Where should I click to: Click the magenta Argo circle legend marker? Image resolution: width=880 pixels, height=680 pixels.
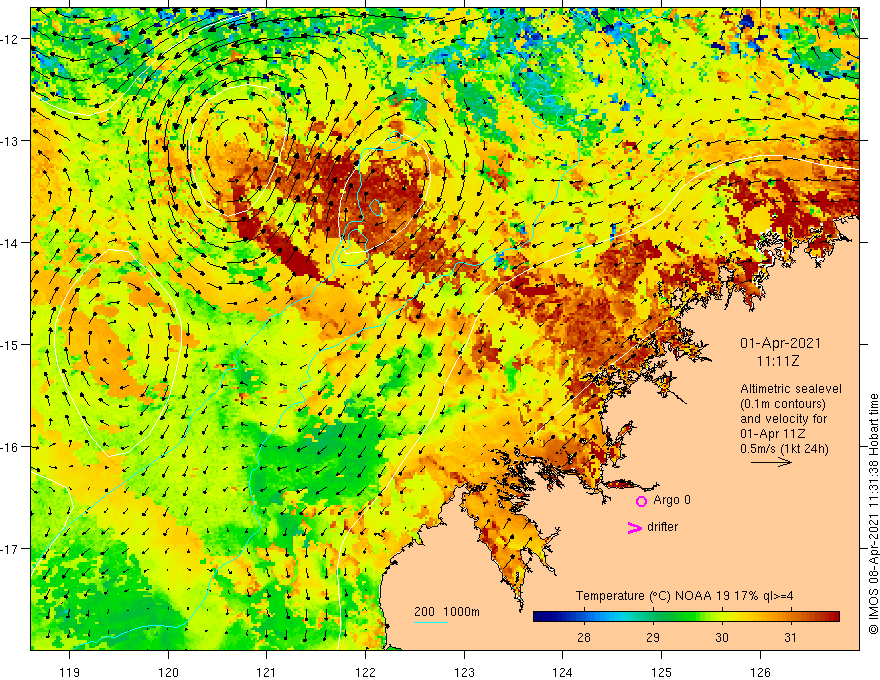tap(641, 501)
